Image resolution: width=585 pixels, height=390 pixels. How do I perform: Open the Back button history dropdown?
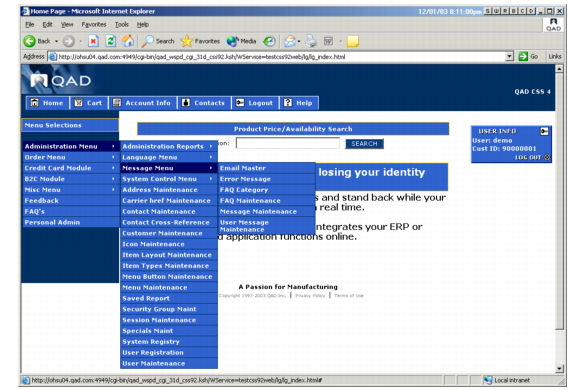[x=56, y=41]
